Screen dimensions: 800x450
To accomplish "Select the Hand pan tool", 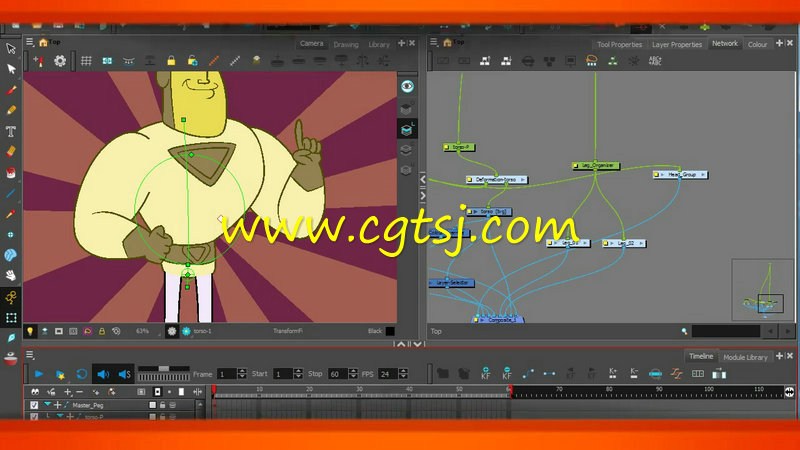I will tap(11, 276).
